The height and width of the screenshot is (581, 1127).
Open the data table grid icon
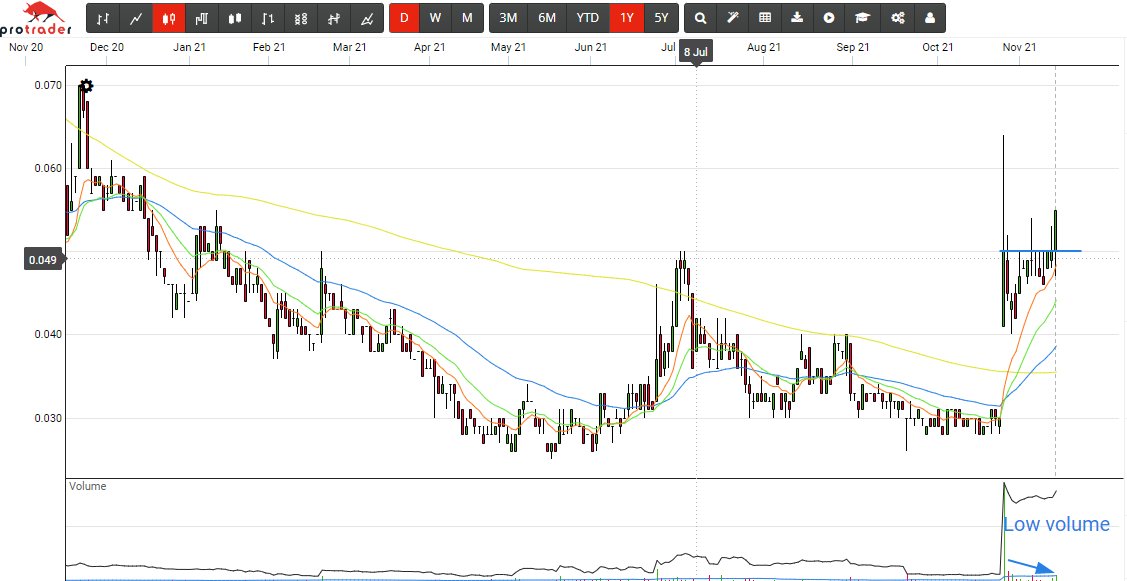pos(765,18)
